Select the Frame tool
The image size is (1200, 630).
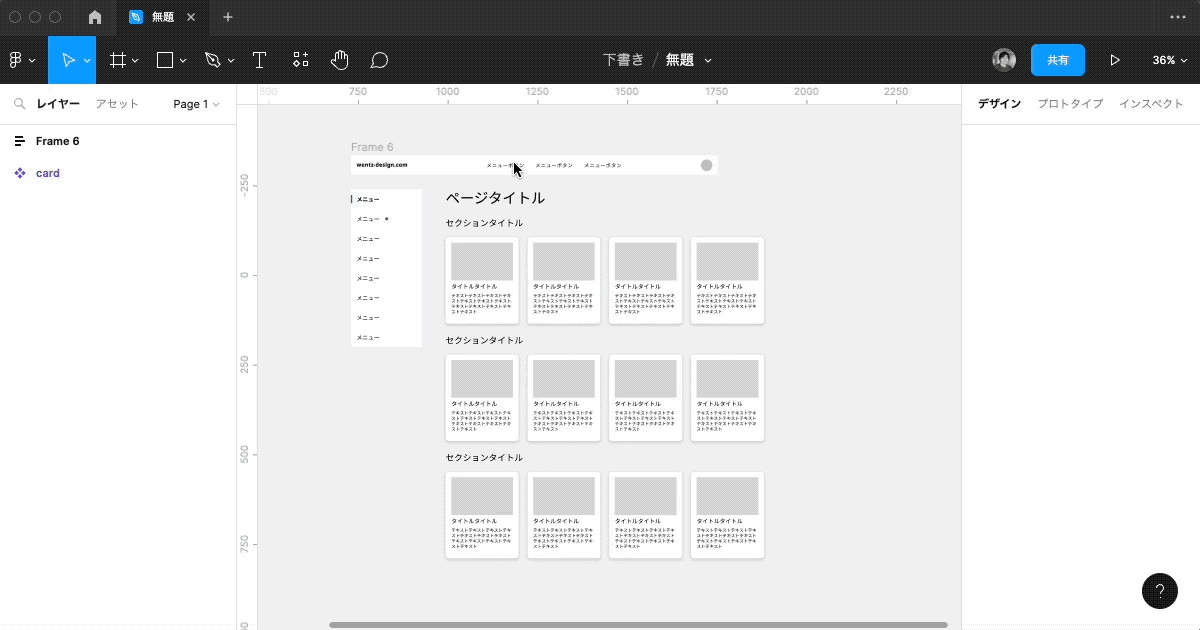[116, 59]
